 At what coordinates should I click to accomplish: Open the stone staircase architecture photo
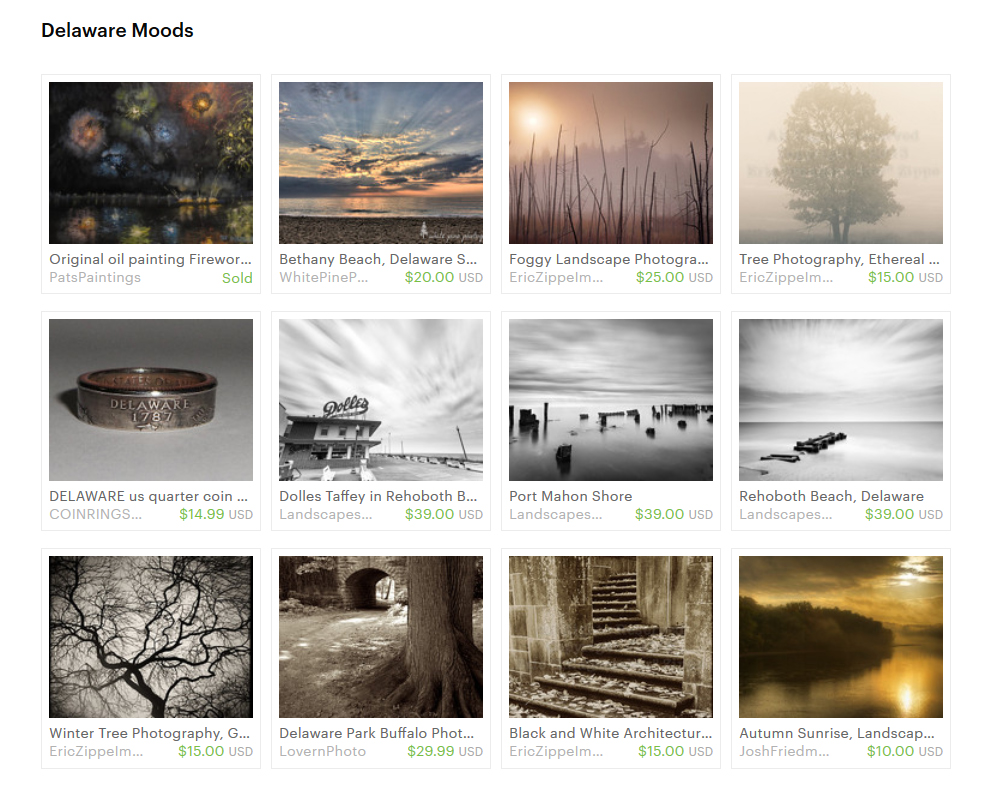611,637
